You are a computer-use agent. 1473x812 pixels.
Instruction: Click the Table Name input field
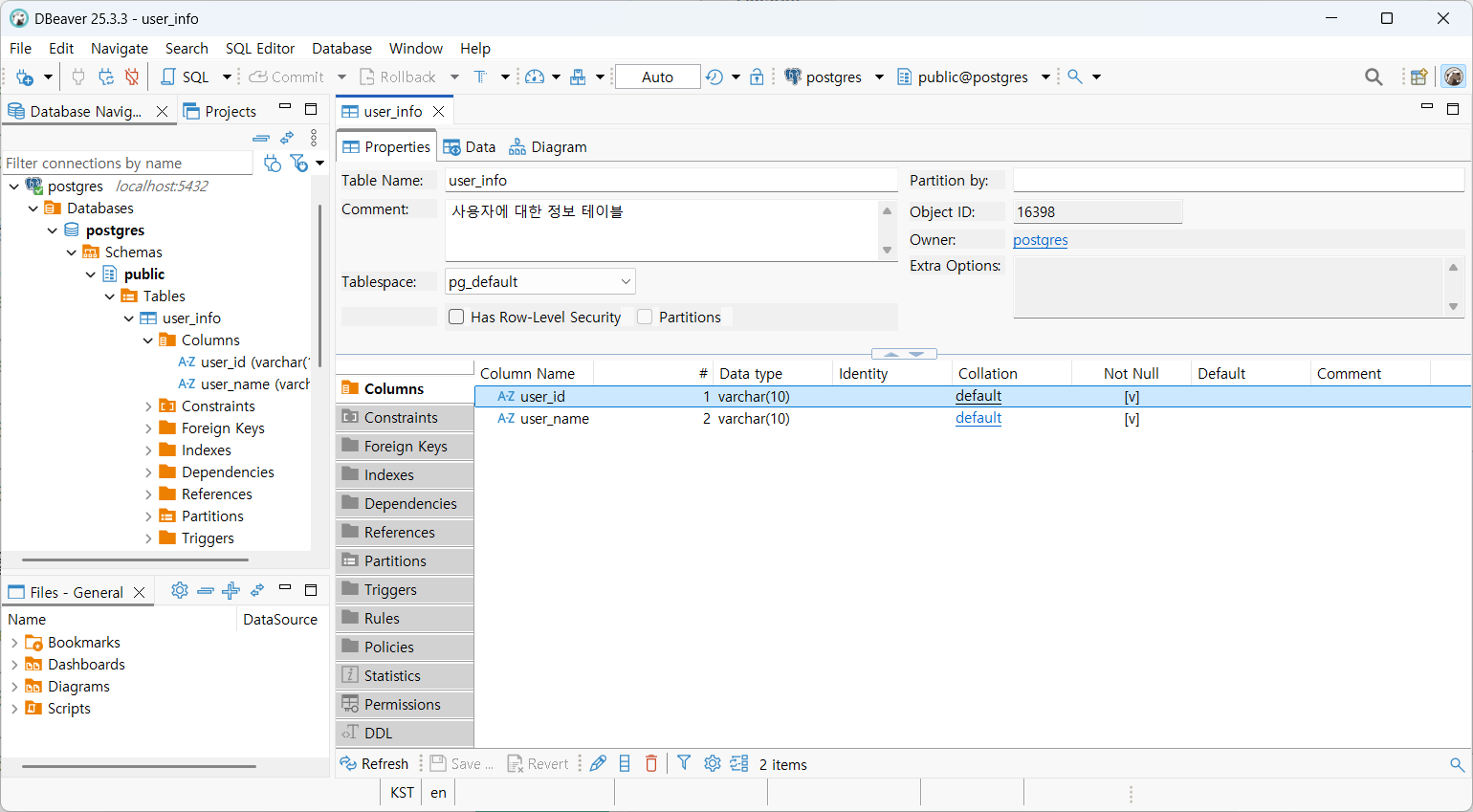click(x=671, y=180)
